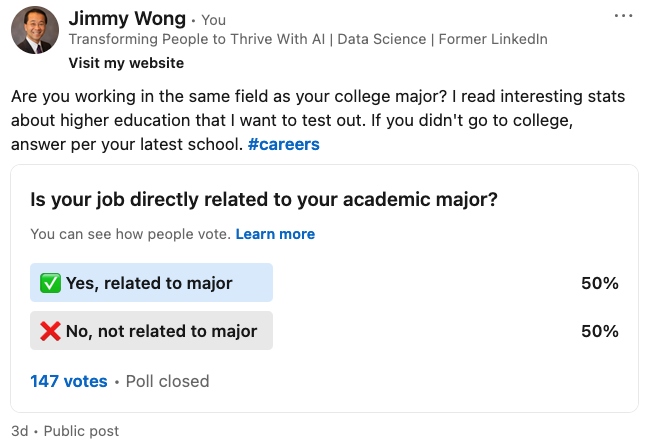Click the You label beside the name
Screen dimensions: 649x446
[x=213, y=20]
